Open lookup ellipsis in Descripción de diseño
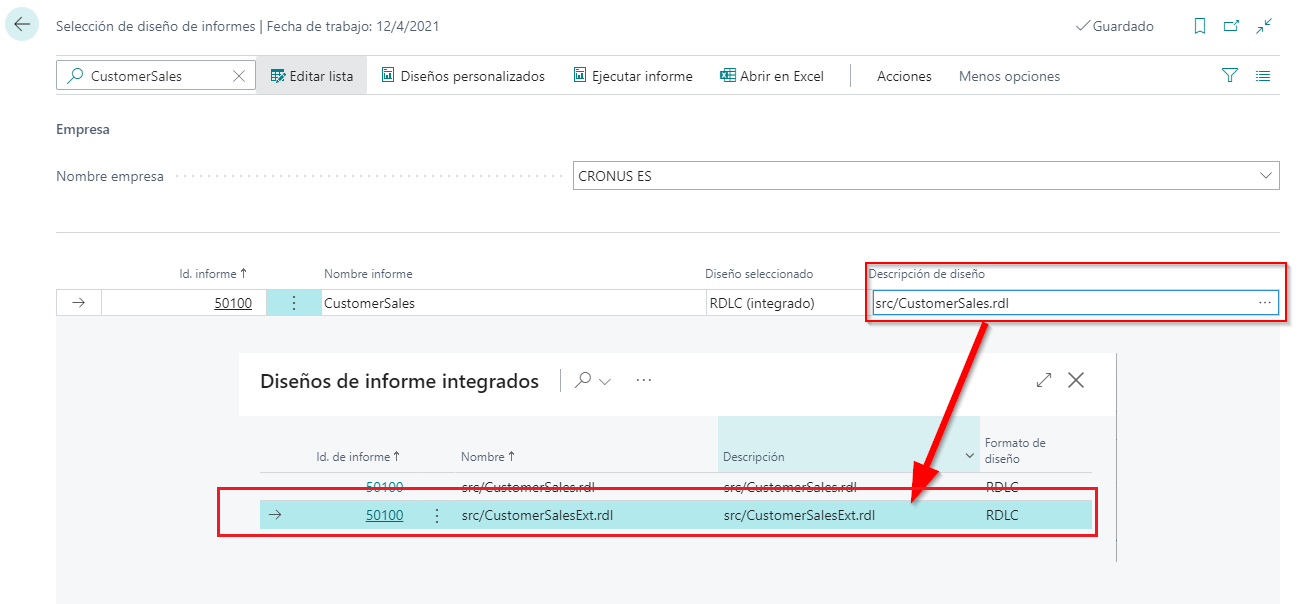 click(1265, 302)
